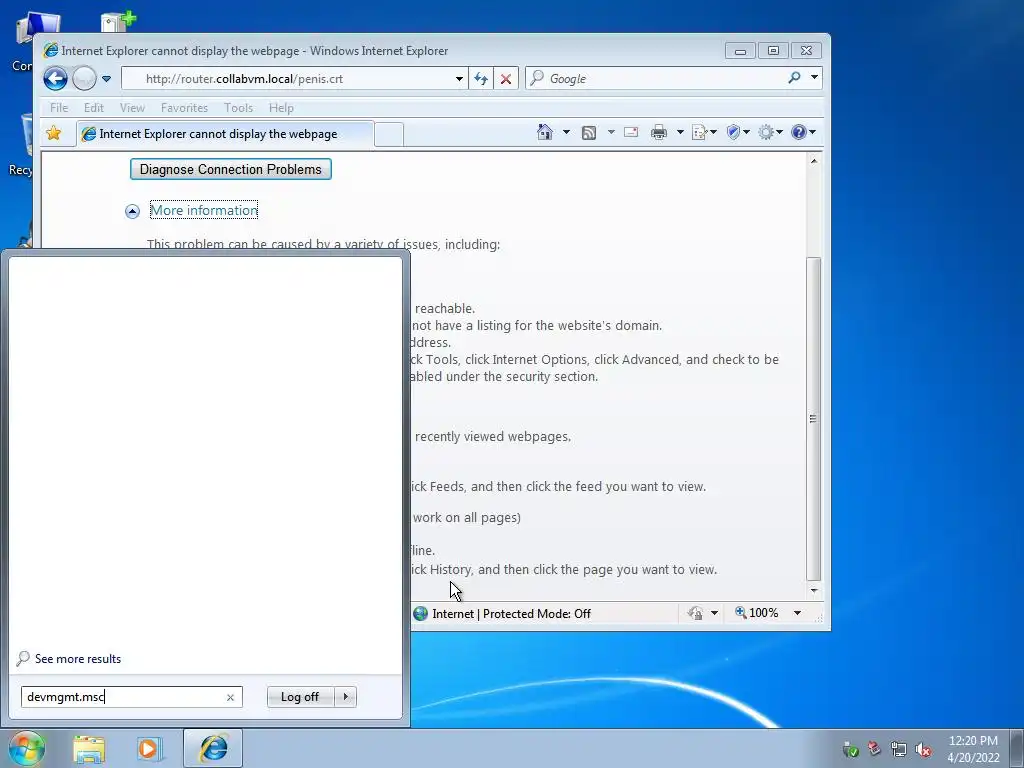Open Favorites Center star icon

[x=54, y=133]
